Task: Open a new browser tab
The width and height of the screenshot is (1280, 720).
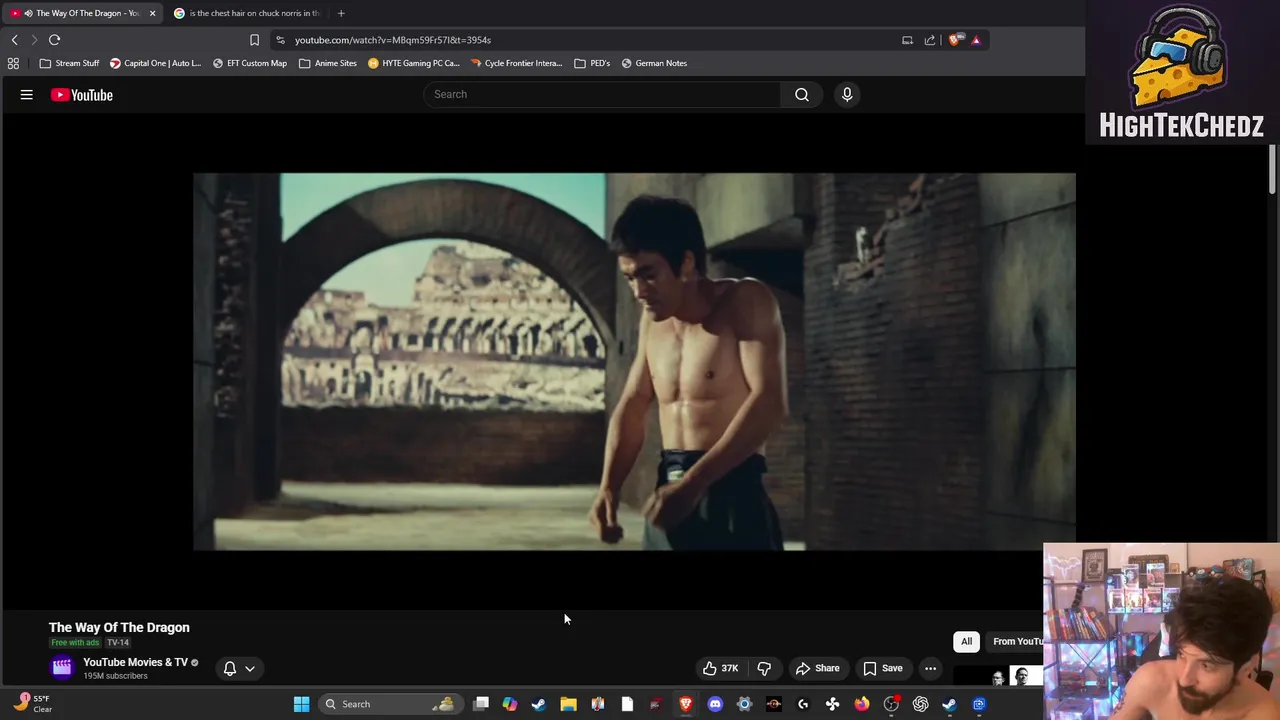Action: pos(341,13)
